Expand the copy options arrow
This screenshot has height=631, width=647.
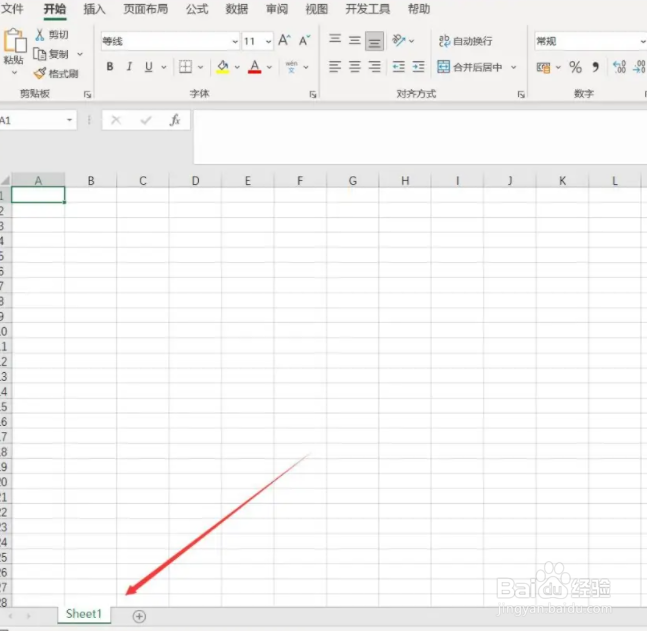coord(80,54)
